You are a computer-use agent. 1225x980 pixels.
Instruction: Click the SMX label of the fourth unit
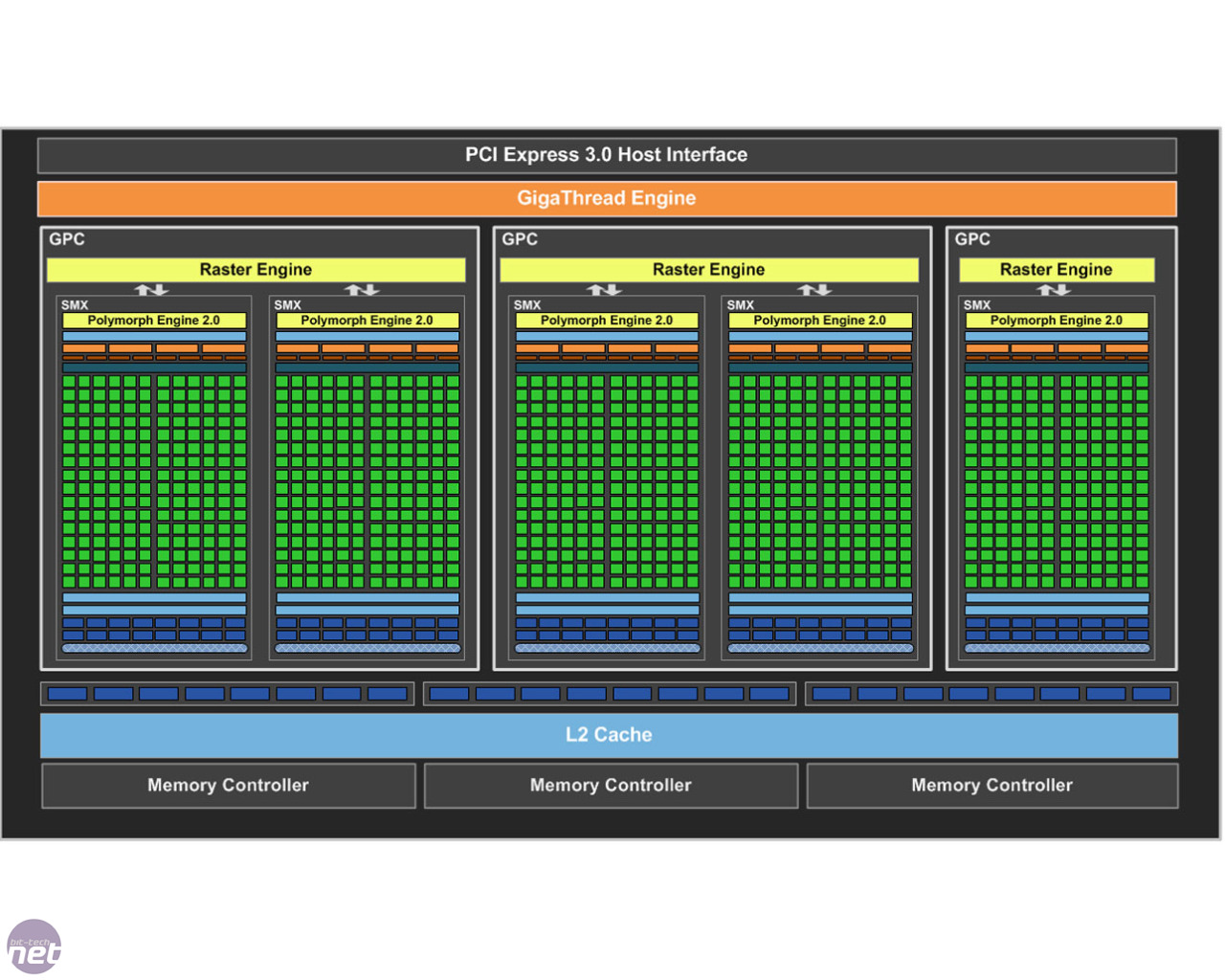point(741,305)
